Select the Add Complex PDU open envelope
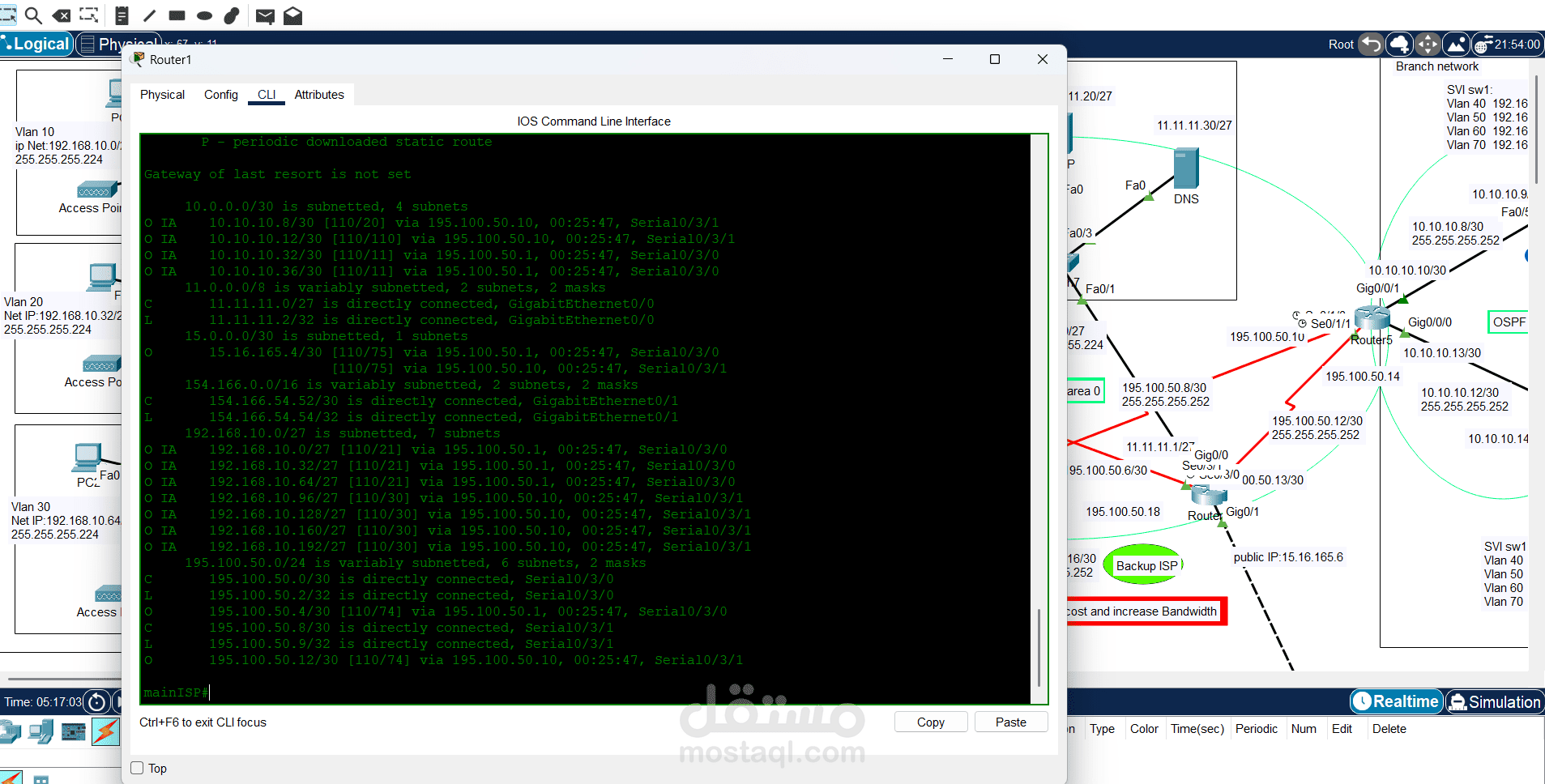 293,15
